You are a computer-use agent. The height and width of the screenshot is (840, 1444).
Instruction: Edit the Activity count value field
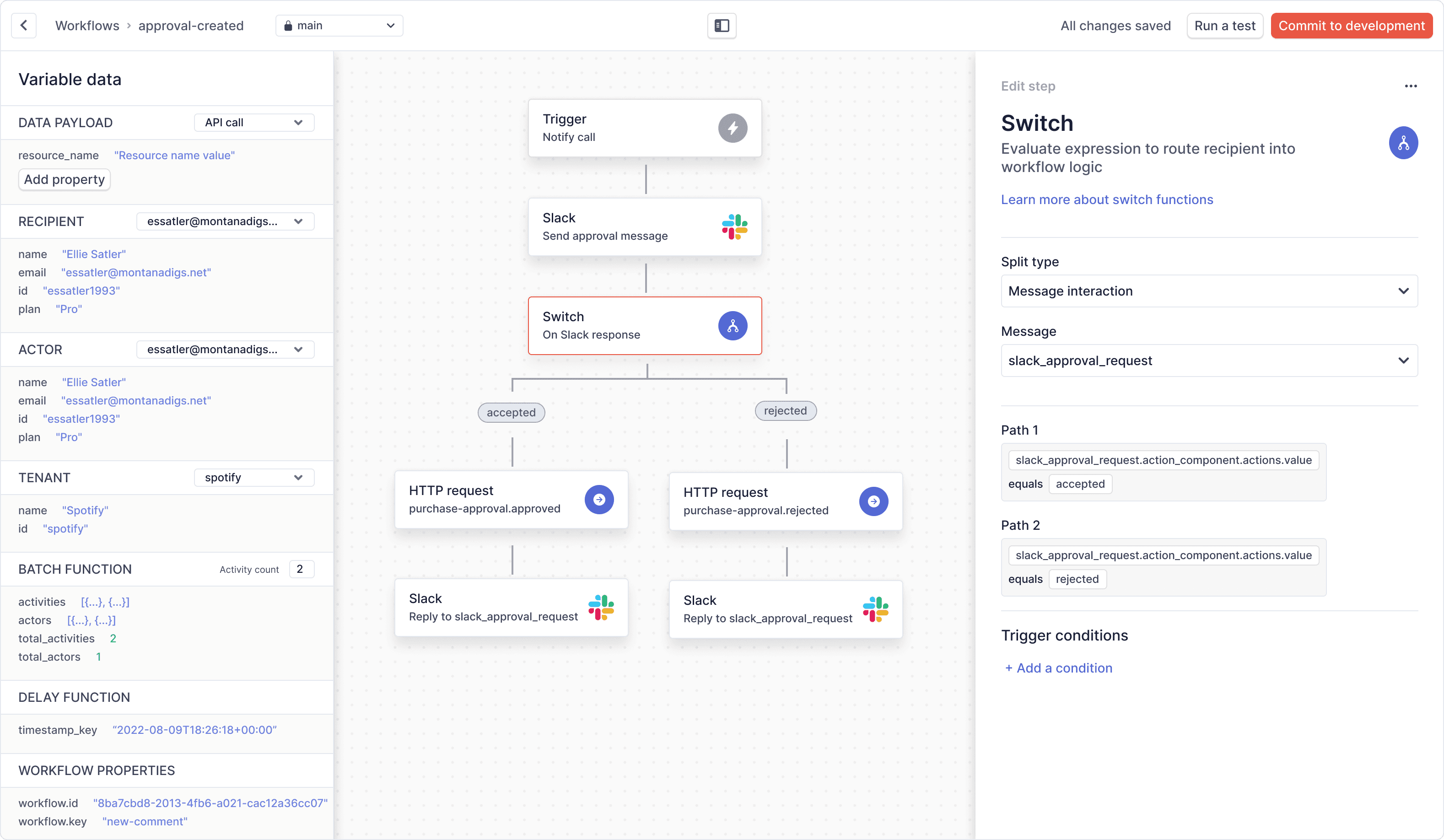coord(301,568)
